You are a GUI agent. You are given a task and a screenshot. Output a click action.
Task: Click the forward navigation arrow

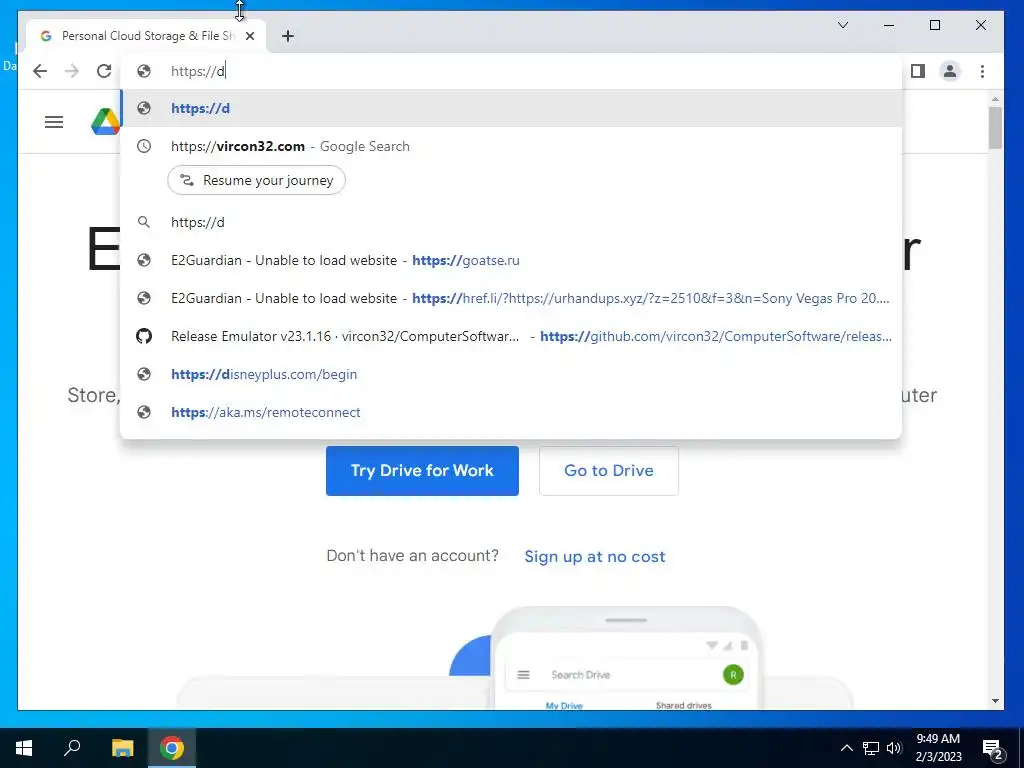(x=72, y=71)
